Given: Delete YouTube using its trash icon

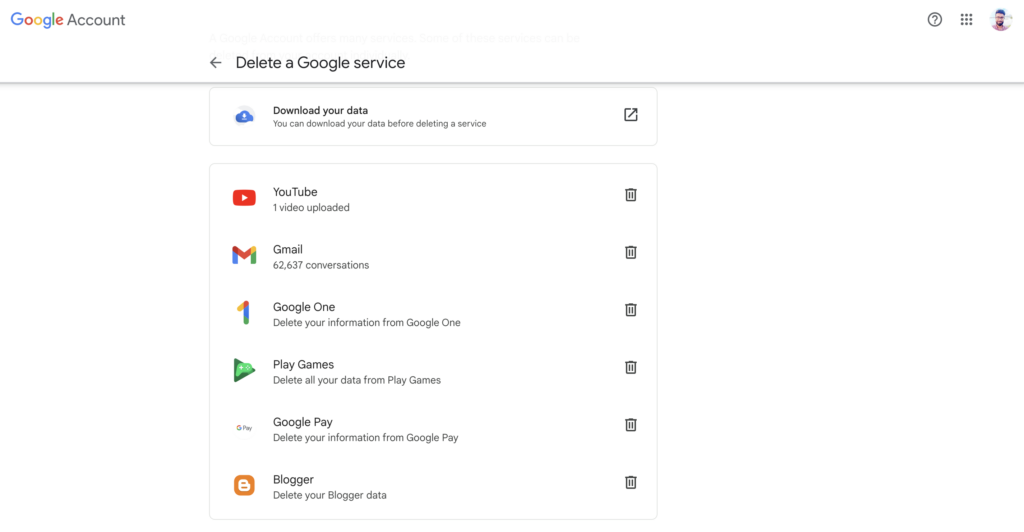Looking at the screenshot, I should tap(630, 195).
